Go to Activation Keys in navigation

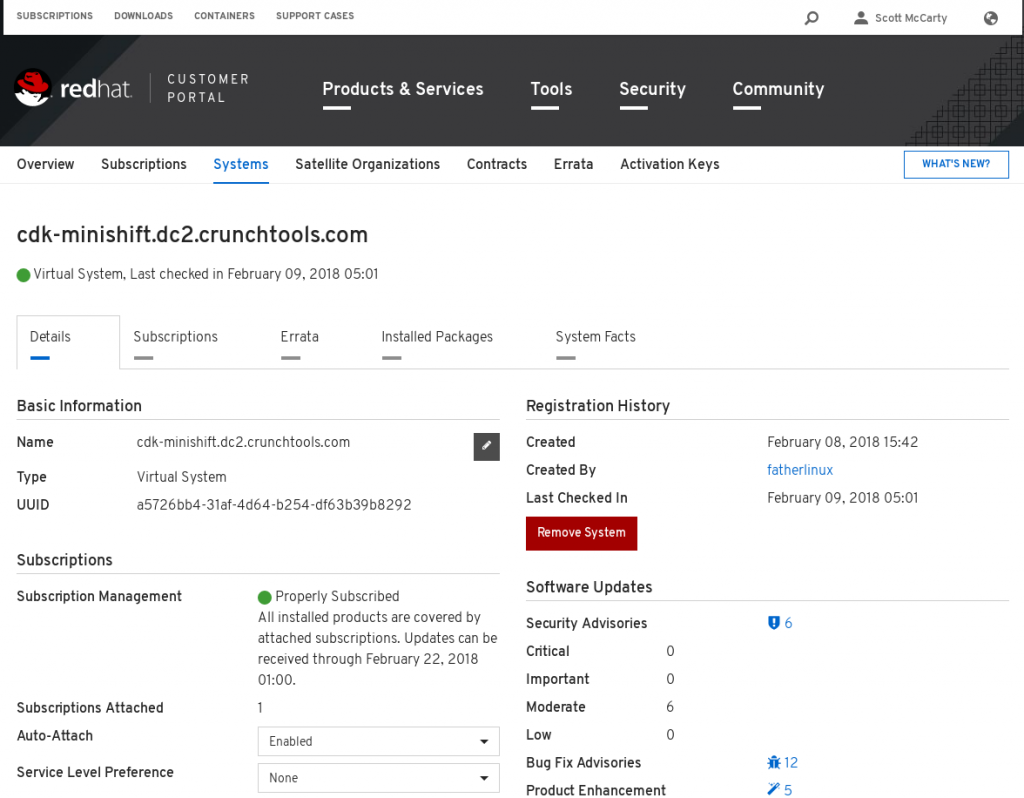click(x=669, y=164)
